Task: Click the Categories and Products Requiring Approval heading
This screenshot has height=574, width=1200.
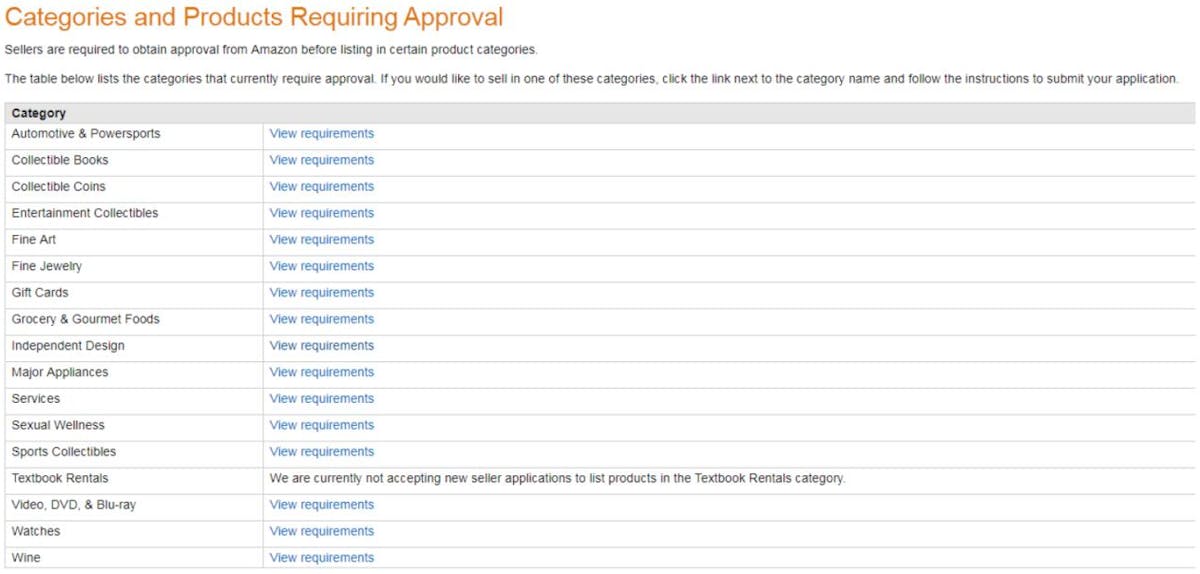Action: [x=254, y=17]
